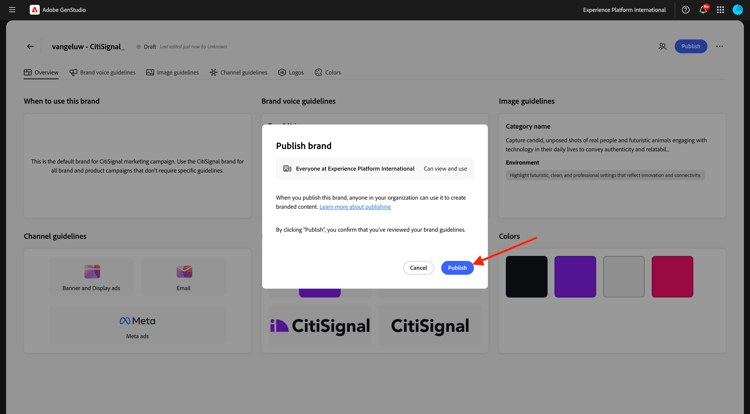The image size is (750, 414).
Task: Select the CitiSignal logo with icon
Action: point(320,326)
